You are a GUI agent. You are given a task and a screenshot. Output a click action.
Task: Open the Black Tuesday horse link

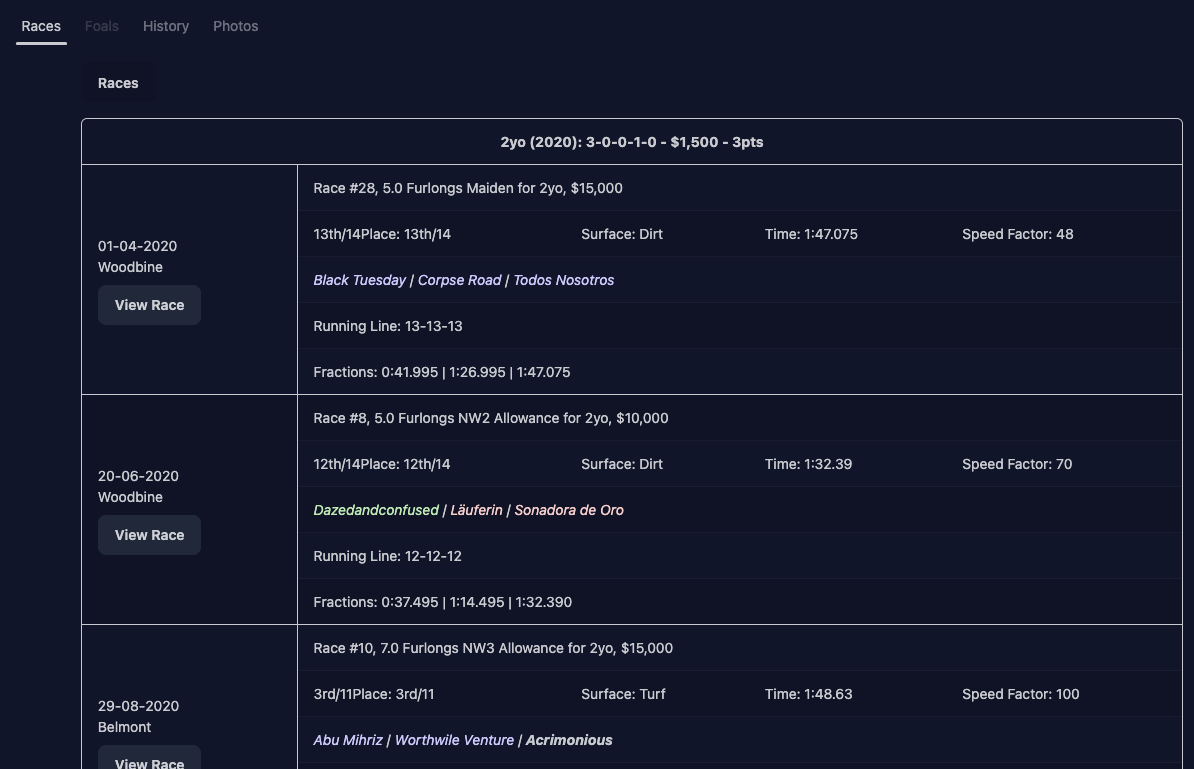[x=359, y=280]
